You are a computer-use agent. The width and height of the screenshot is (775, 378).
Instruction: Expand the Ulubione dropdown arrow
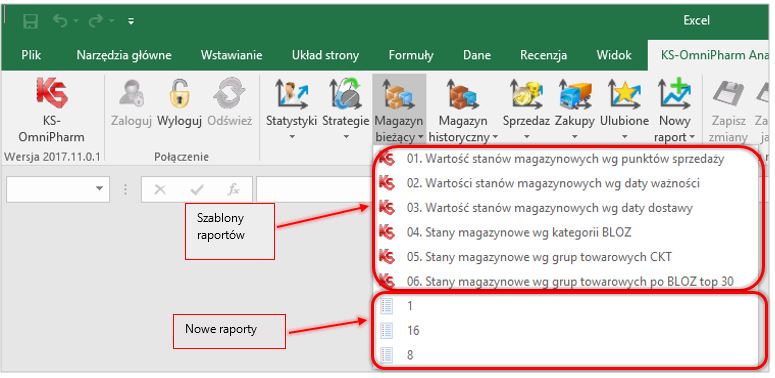point(624,136)
